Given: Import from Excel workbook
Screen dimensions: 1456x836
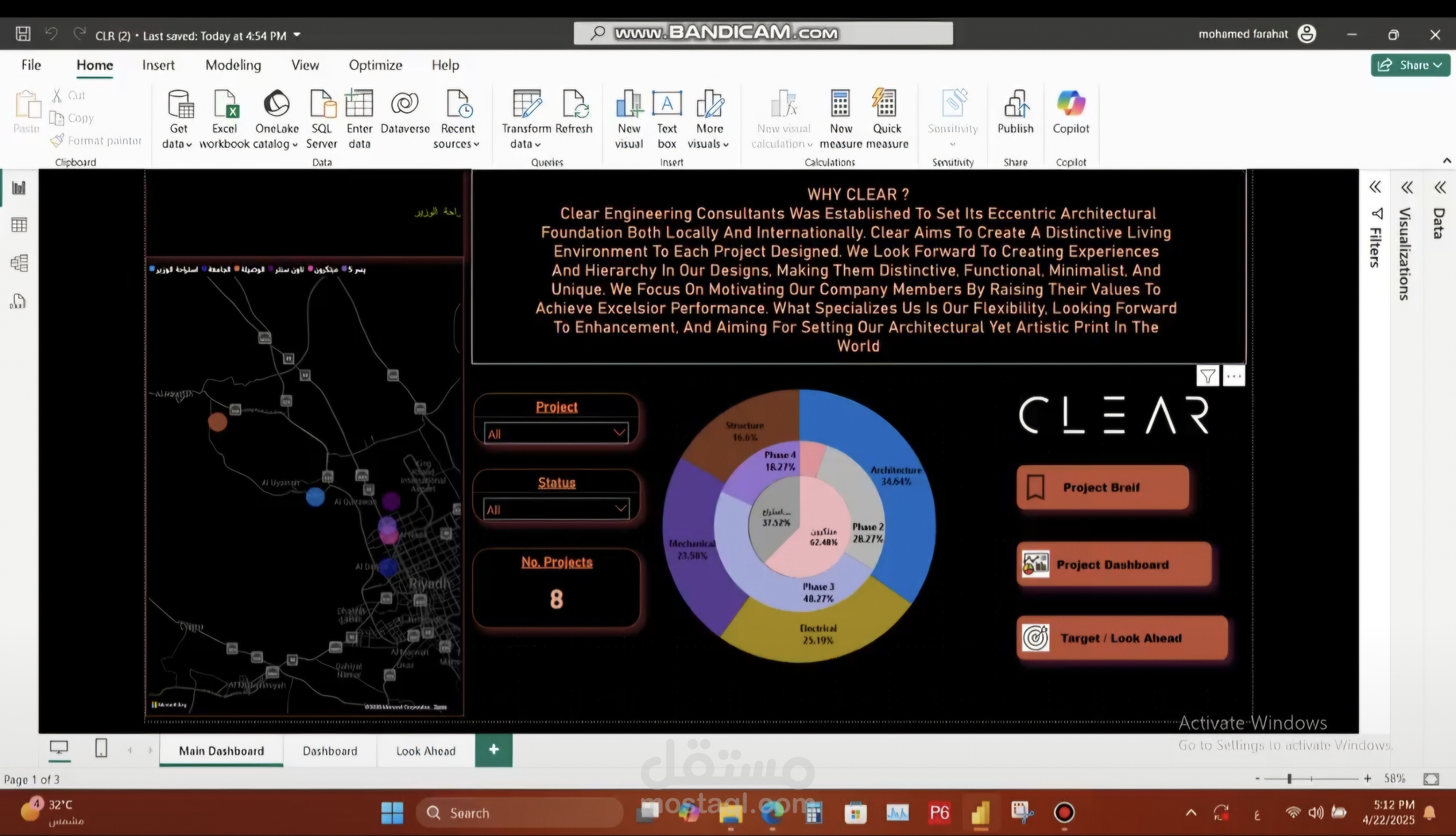Looking at the screenshot, I should click(224, 119).
